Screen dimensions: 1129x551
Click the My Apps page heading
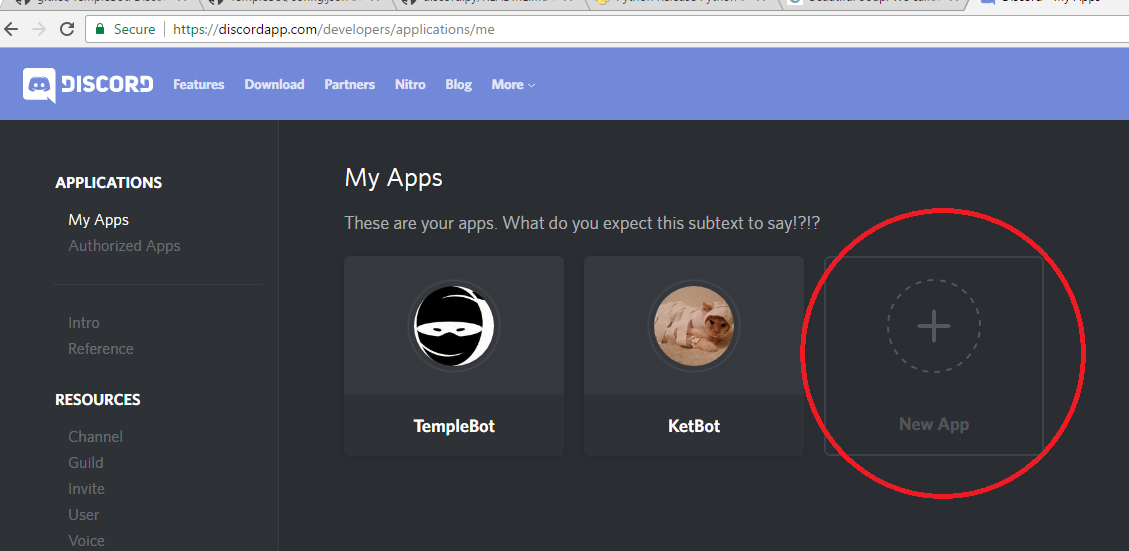[x=394, y=177]
